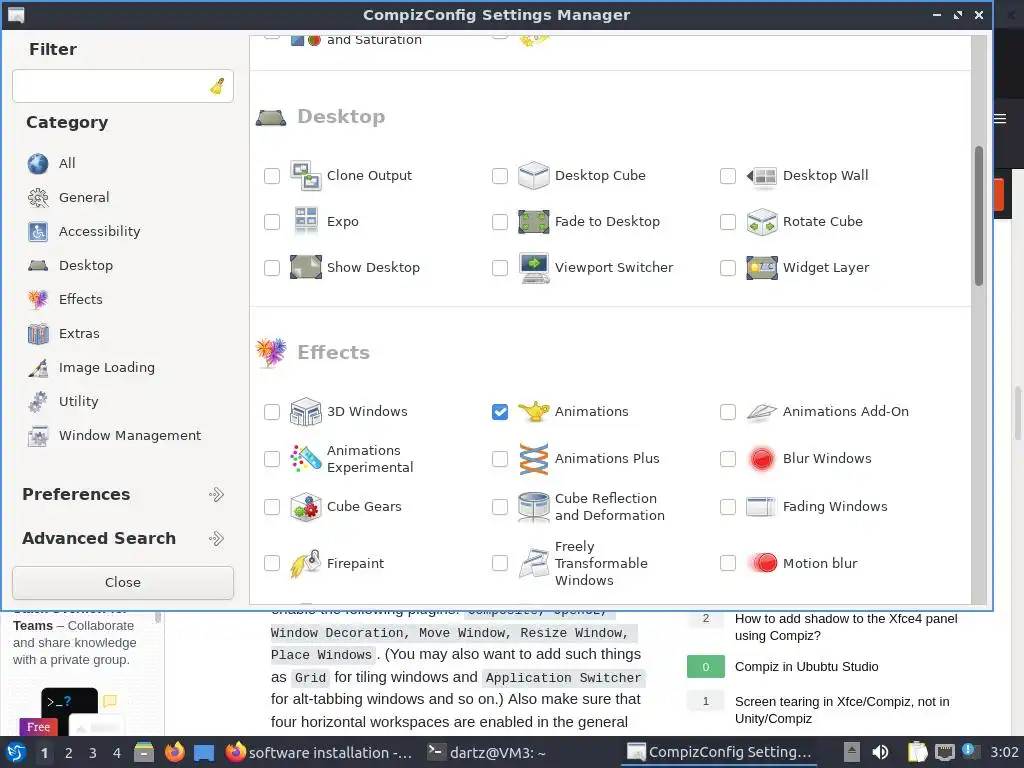Enable the Blur Windows checkbox
Viewport: 1024px width, 768px height.
tap(728, 458)
